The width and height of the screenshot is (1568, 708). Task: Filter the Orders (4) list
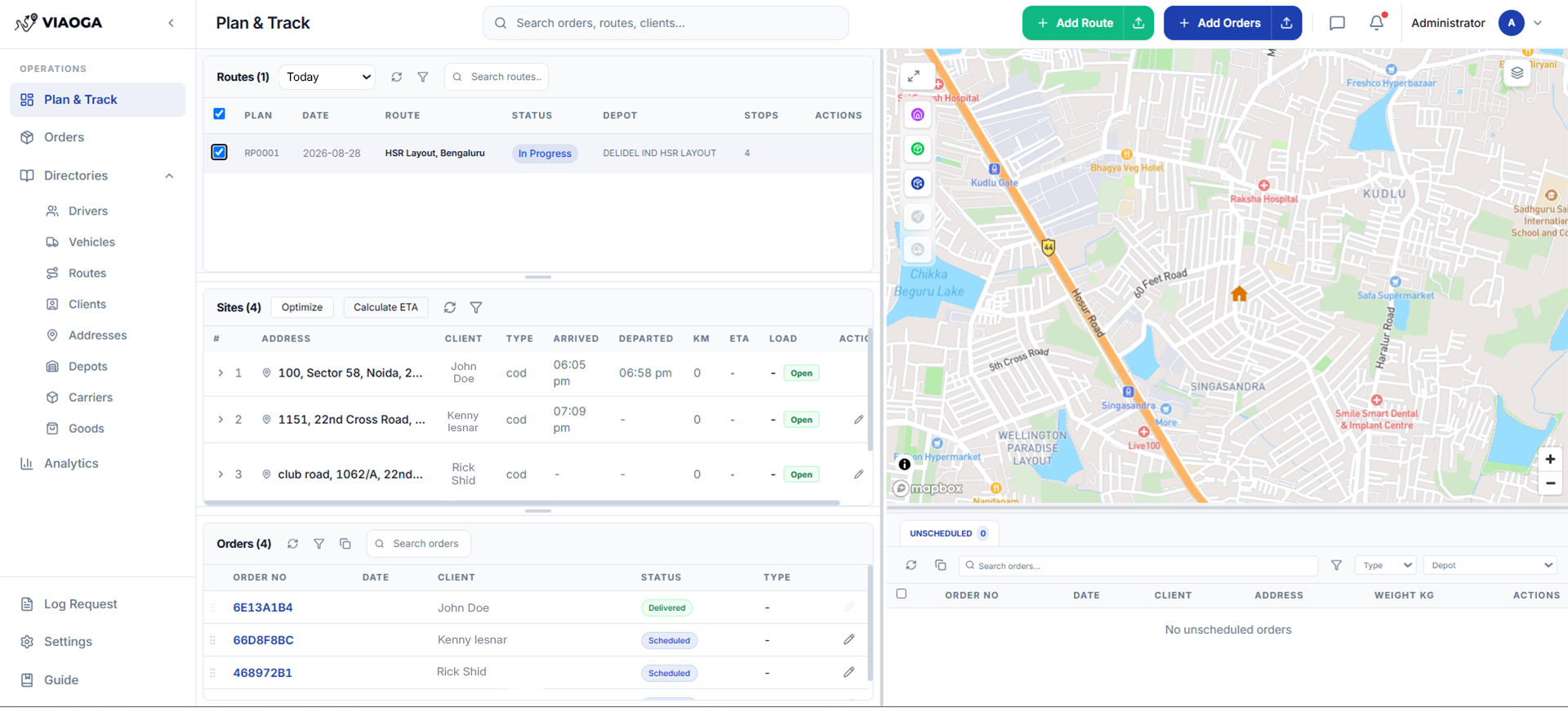319,544
